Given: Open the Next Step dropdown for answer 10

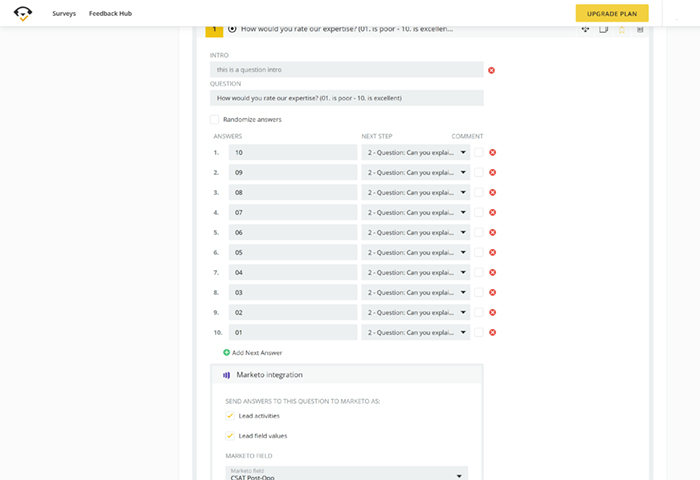Looking at the screenshot, I should 415,152.
